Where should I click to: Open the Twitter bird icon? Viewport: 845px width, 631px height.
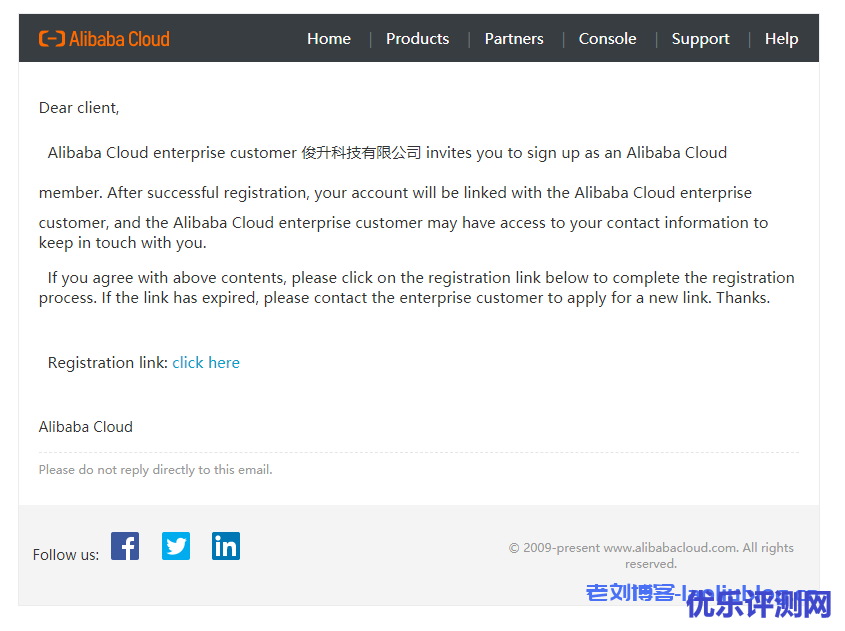(176, 546)
